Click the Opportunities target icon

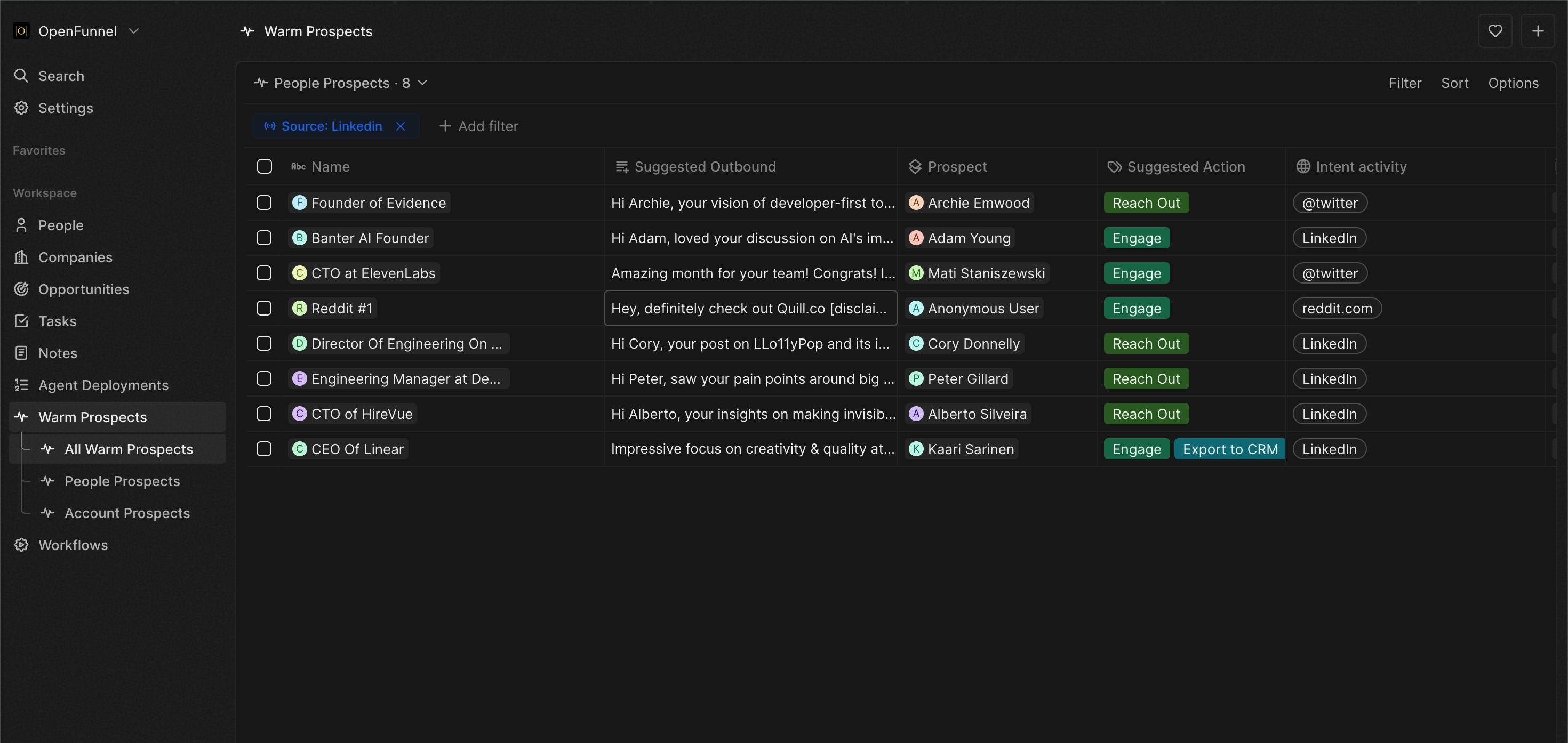pyautogui.click(x=21, y=289)
